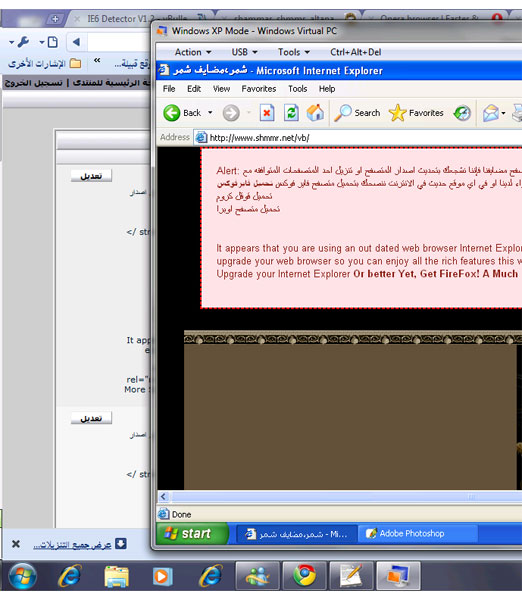The height and width of the screenshot is (600, 522).
Task: Open the Mail icon dropdown arrow
Action: [x=503, y=113]
